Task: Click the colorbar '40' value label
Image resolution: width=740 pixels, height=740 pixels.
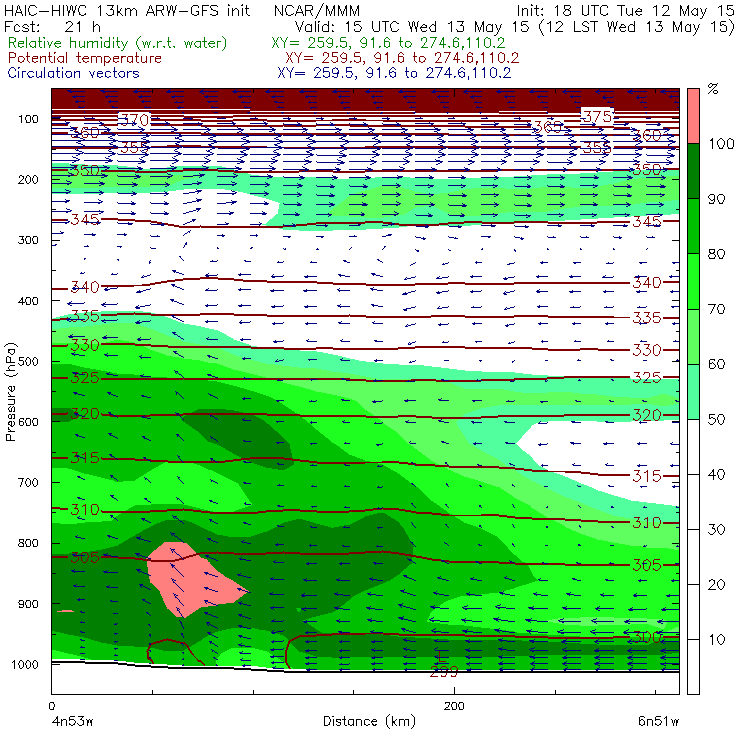Action: click(716, 474)
